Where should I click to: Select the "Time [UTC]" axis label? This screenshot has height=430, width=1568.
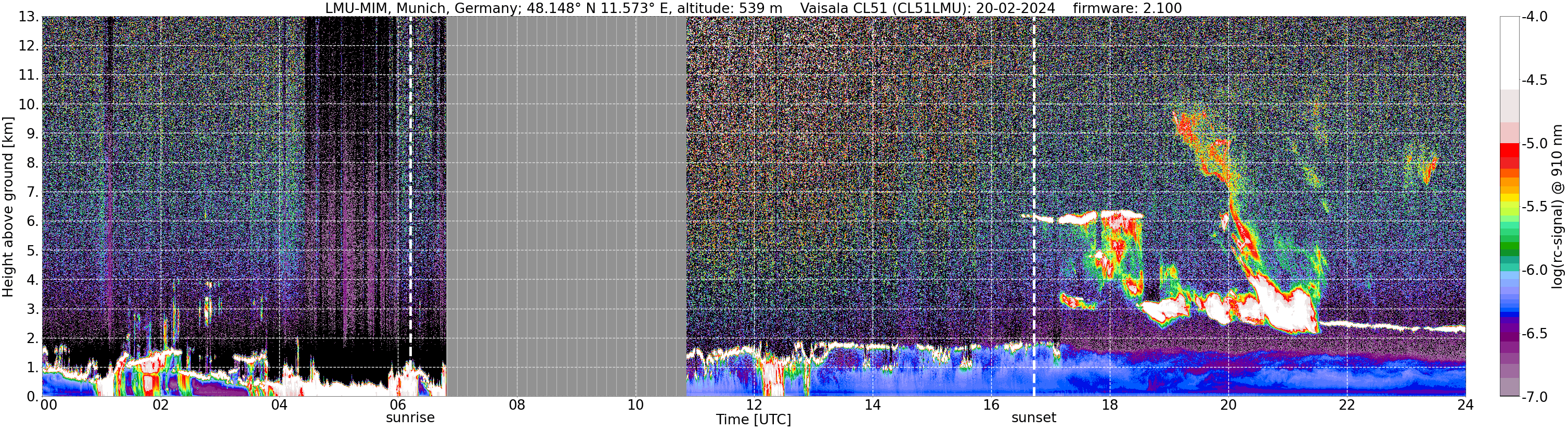click(x=754, y=420)
